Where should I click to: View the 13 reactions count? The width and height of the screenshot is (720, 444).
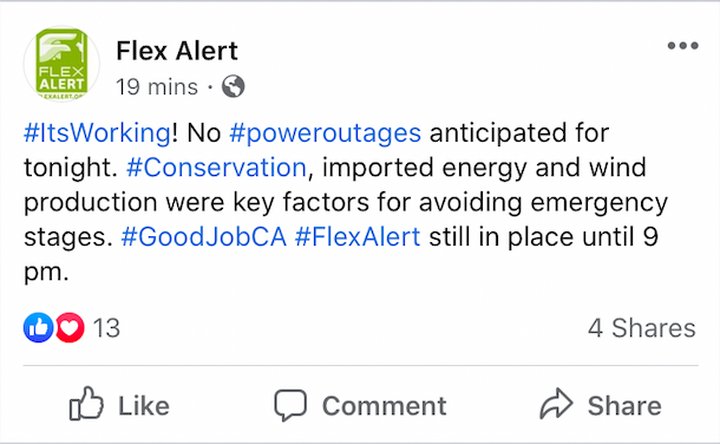click(107, 328)
